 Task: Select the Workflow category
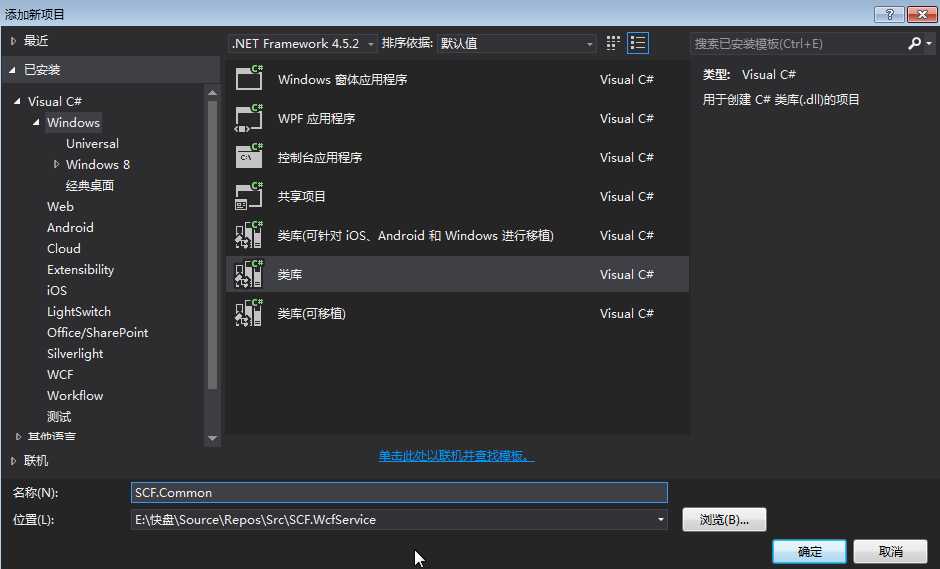[x=75, y=395]
